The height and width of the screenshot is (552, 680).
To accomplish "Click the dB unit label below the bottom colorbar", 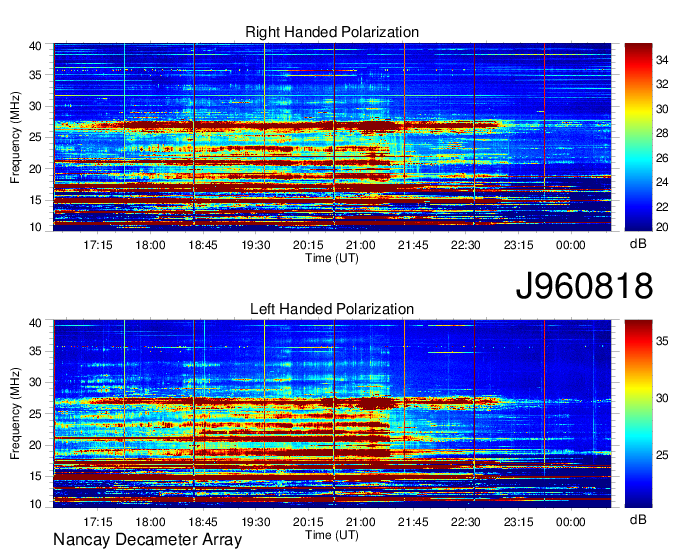I will (638, 519).
